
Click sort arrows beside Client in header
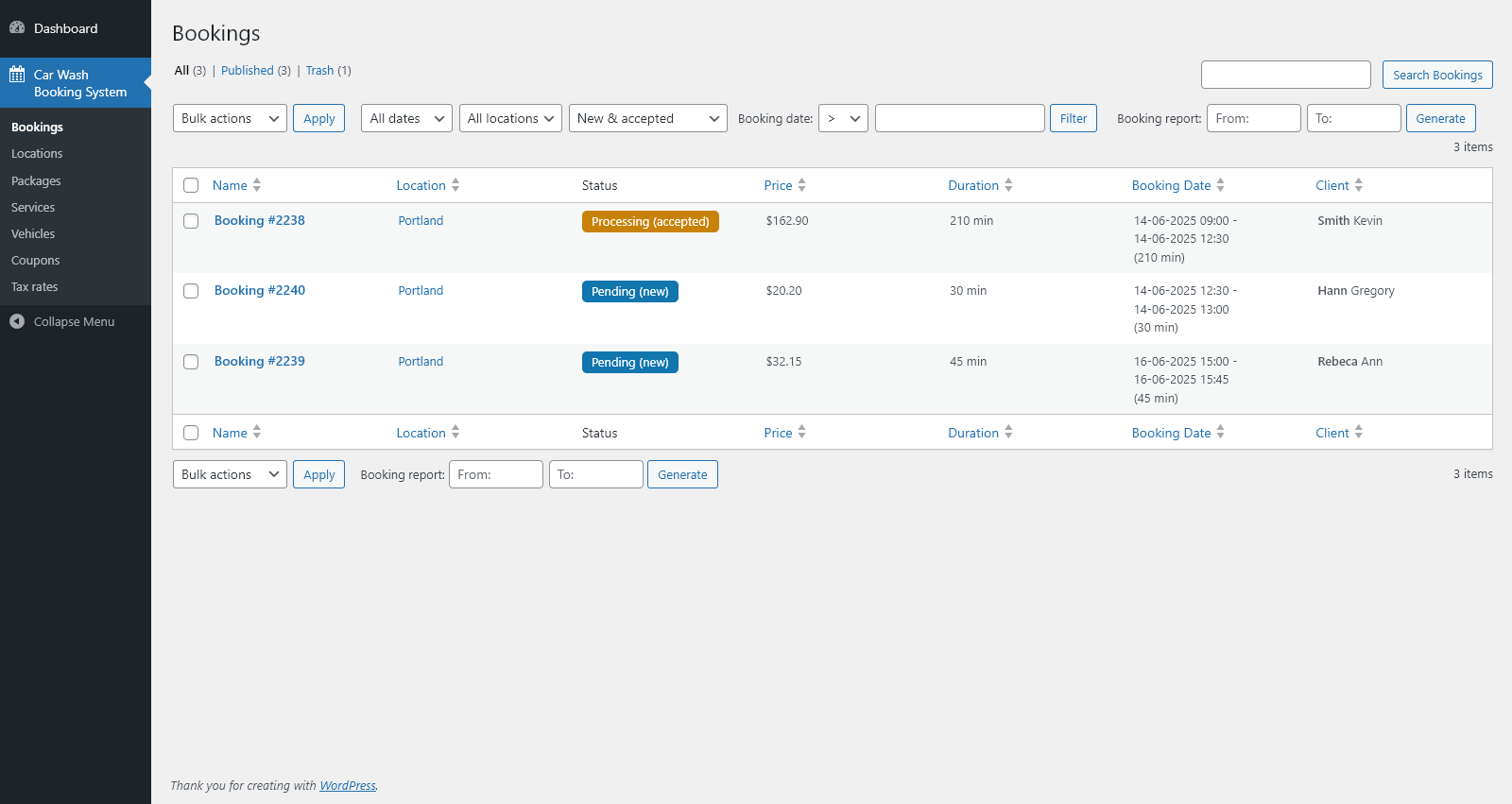[1359, 185]
